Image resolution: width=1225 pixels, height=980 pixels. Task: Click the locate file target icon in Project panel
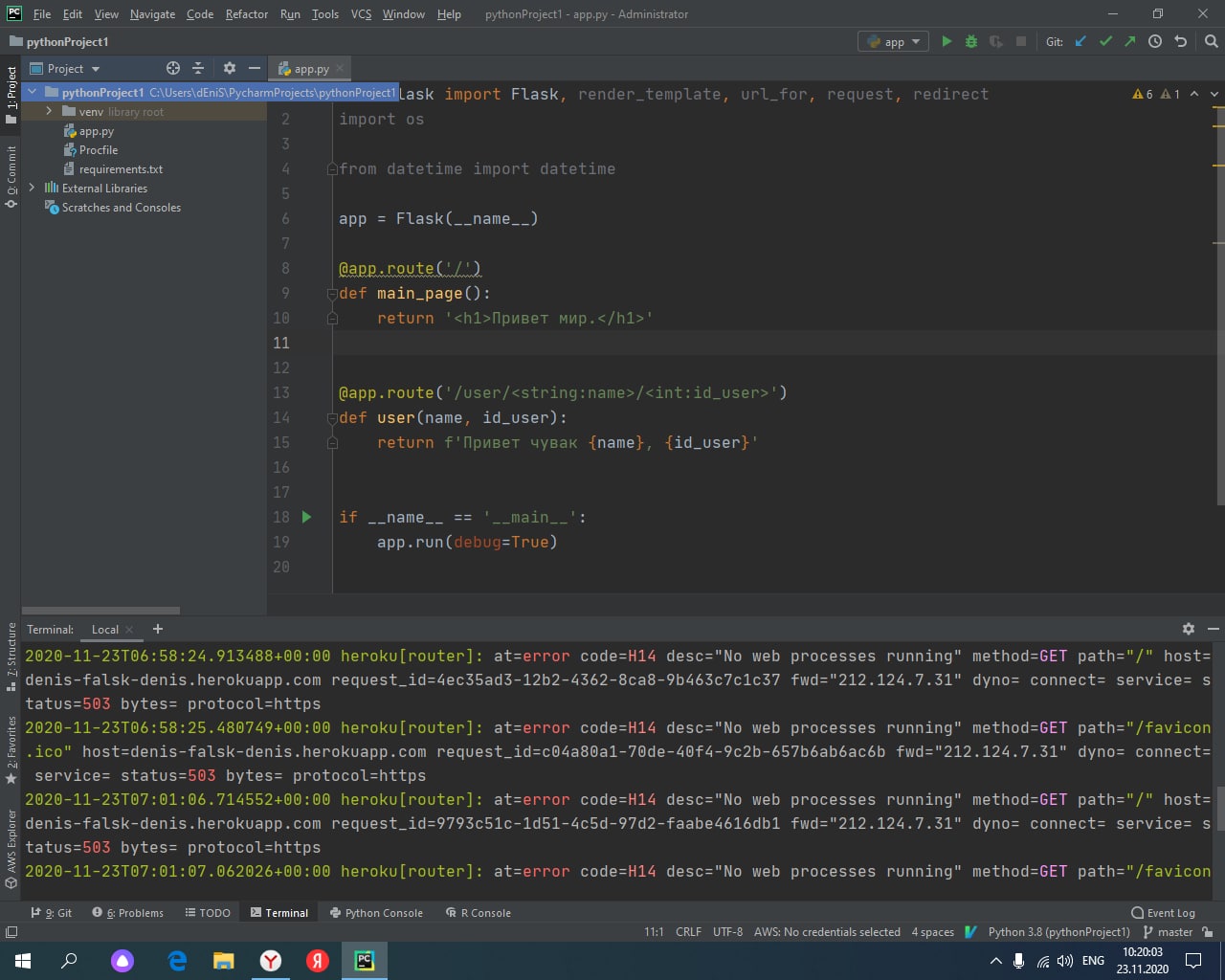pyautogui.click(x=173, y=68)
